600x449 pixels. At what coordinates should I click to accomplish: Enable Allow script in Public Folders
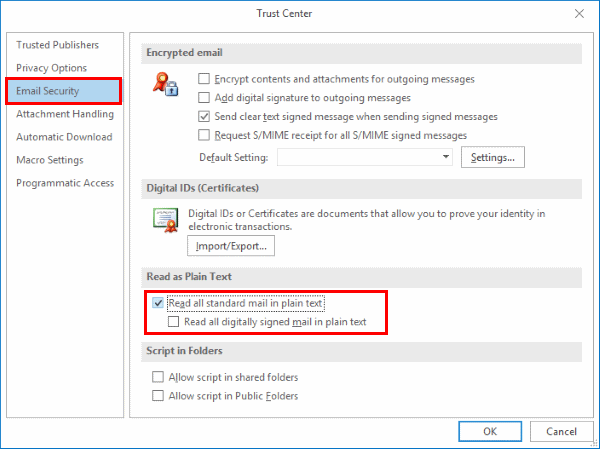[158, 395]
